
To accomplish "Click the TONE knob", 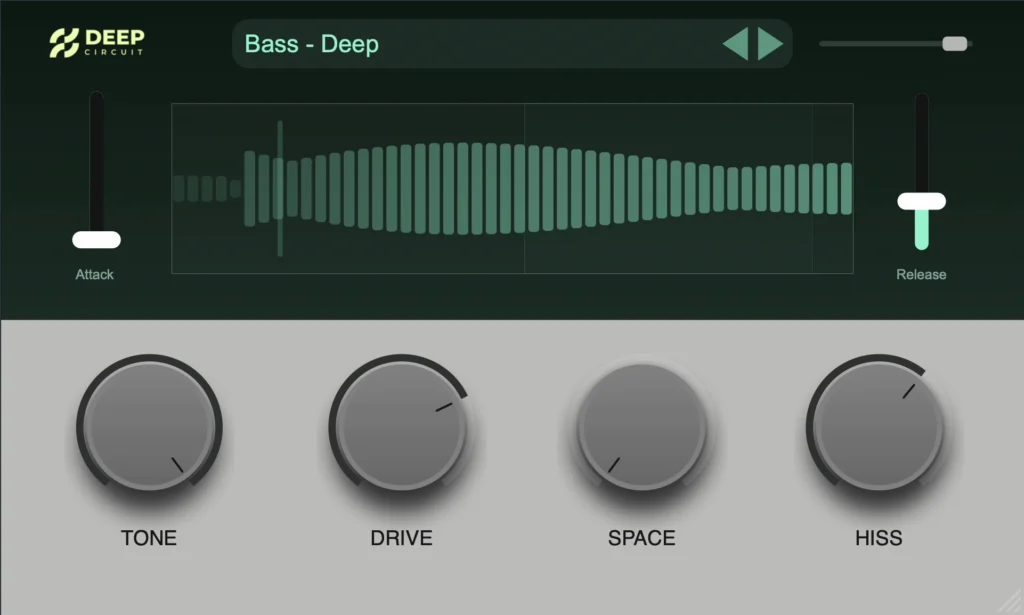I will click(148, 427).
